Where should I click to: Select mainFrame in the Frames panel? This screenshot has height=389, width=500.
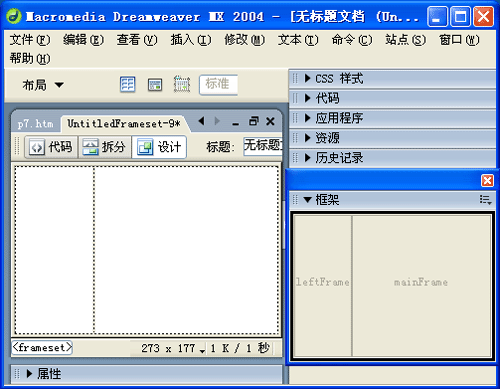point(421,286)
